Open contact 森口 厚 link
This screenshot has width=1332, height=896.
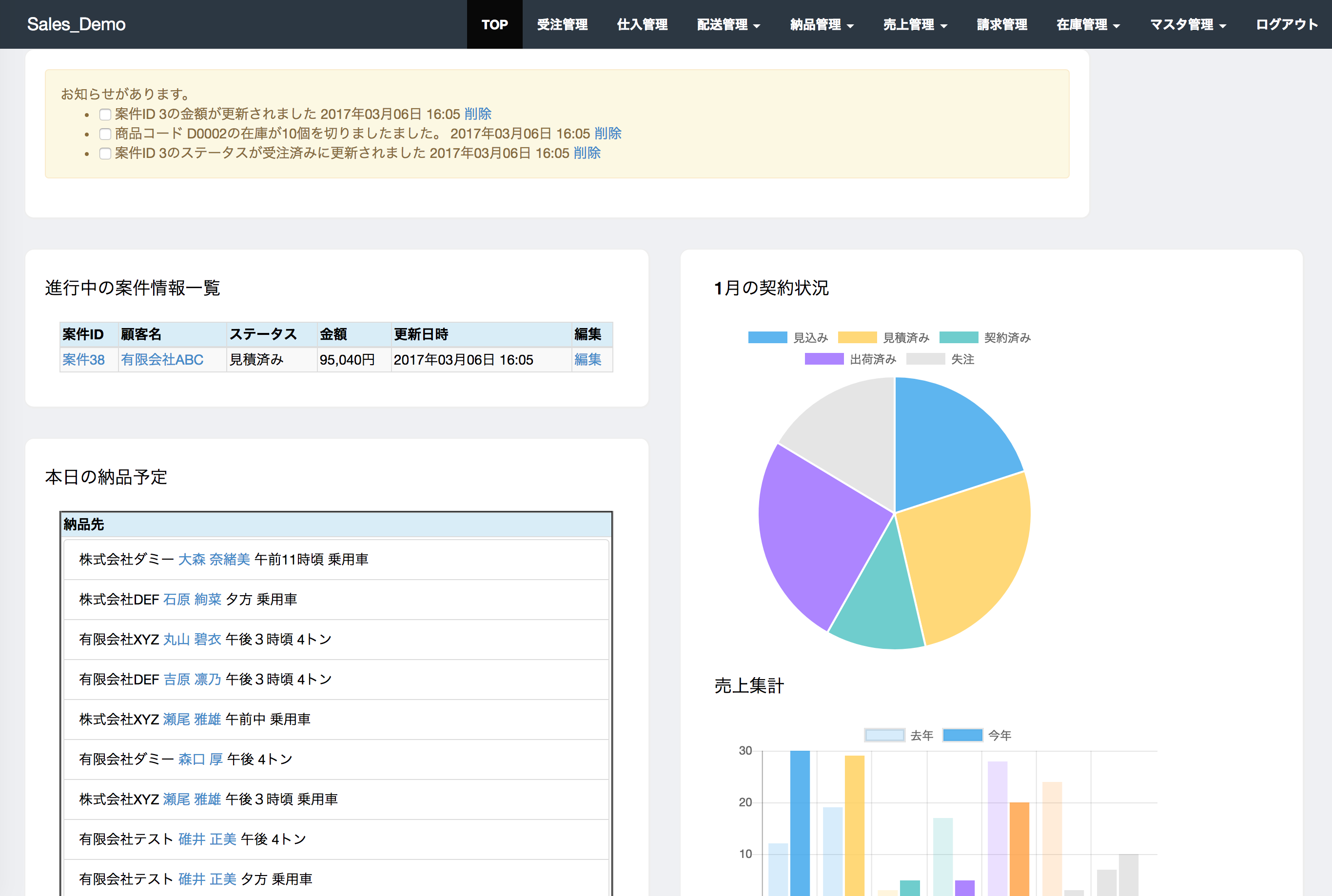tap(200, 760)
